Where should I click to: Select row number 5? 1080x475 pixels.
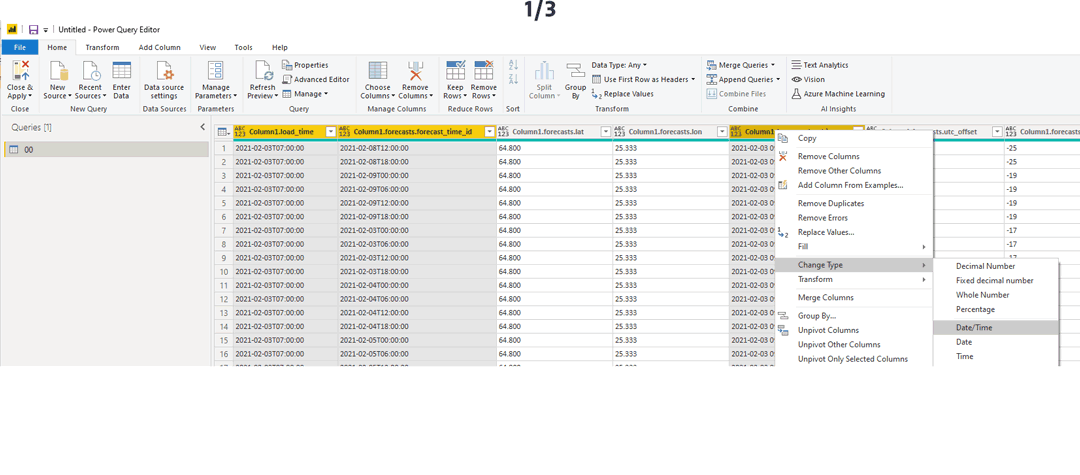(223, 203)
